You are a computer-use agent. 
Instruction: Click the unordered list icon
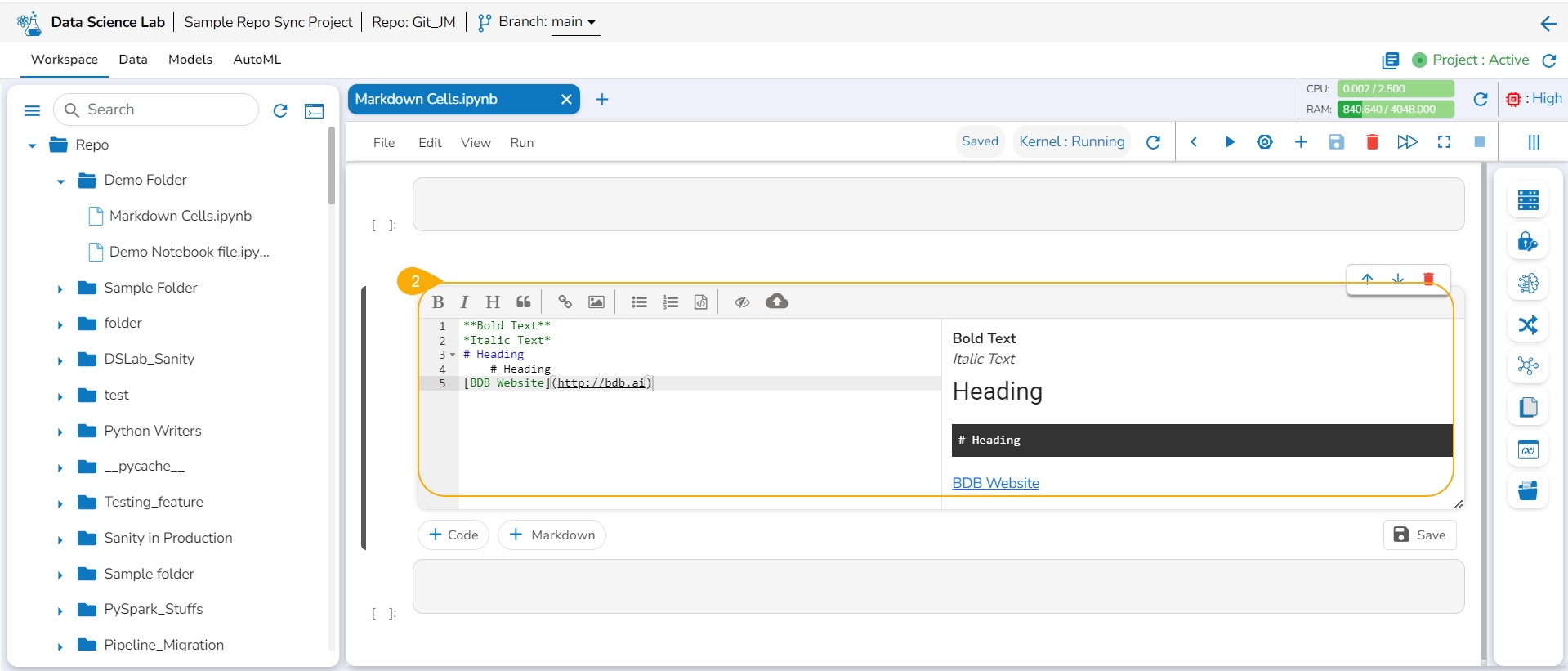639,302
